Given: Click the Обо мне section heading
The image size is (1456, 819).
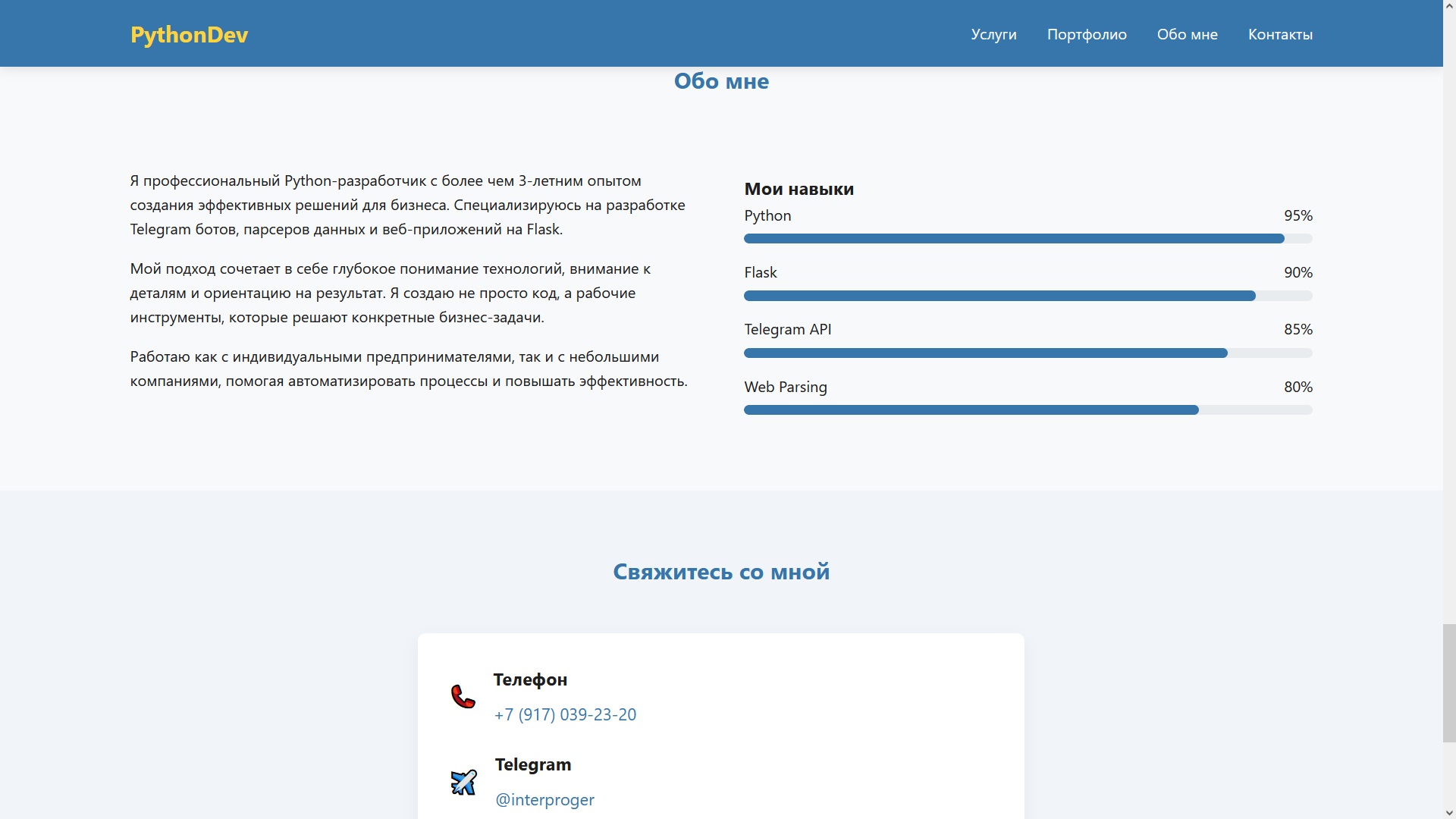Looking at the screenshot, I should click(x=720, y=81).
